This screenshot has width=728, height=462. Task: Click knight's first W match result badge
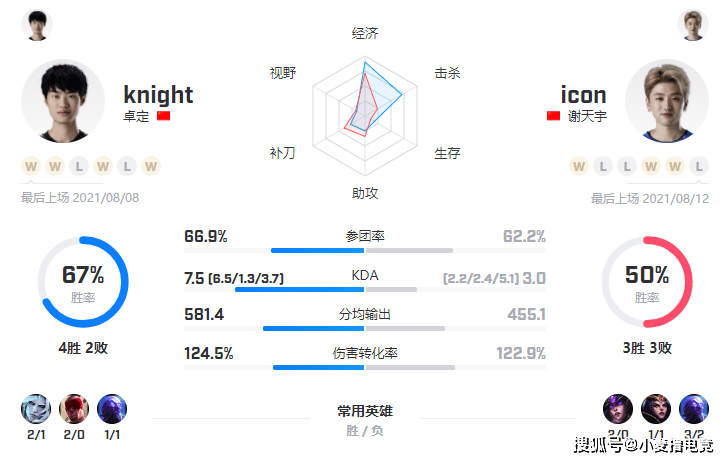point(31,166)
